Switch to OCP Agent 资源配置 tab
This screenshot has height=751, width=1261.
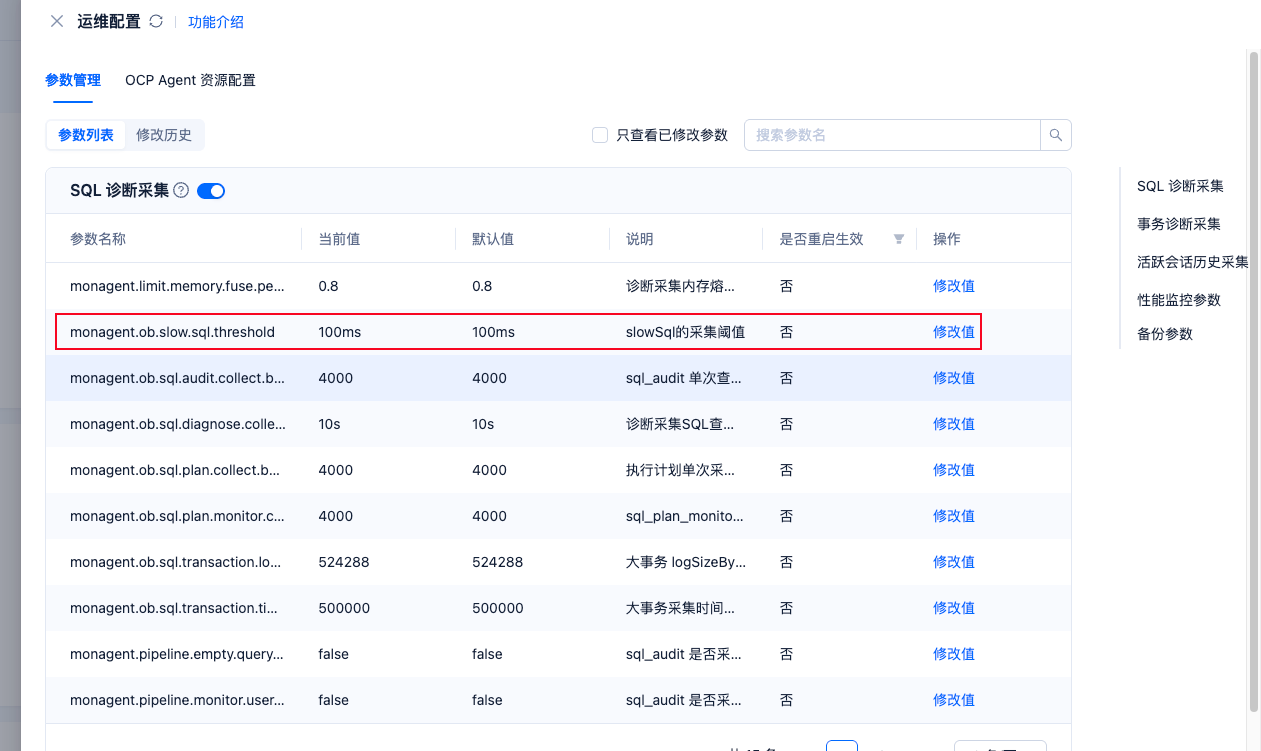(x=190, y=80)
